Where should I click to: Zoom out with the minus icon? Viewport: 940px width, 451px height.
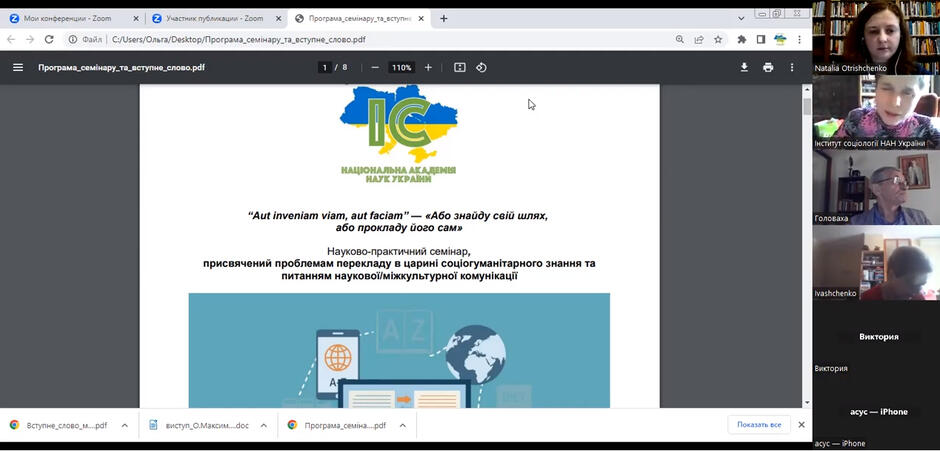point(375,68)
